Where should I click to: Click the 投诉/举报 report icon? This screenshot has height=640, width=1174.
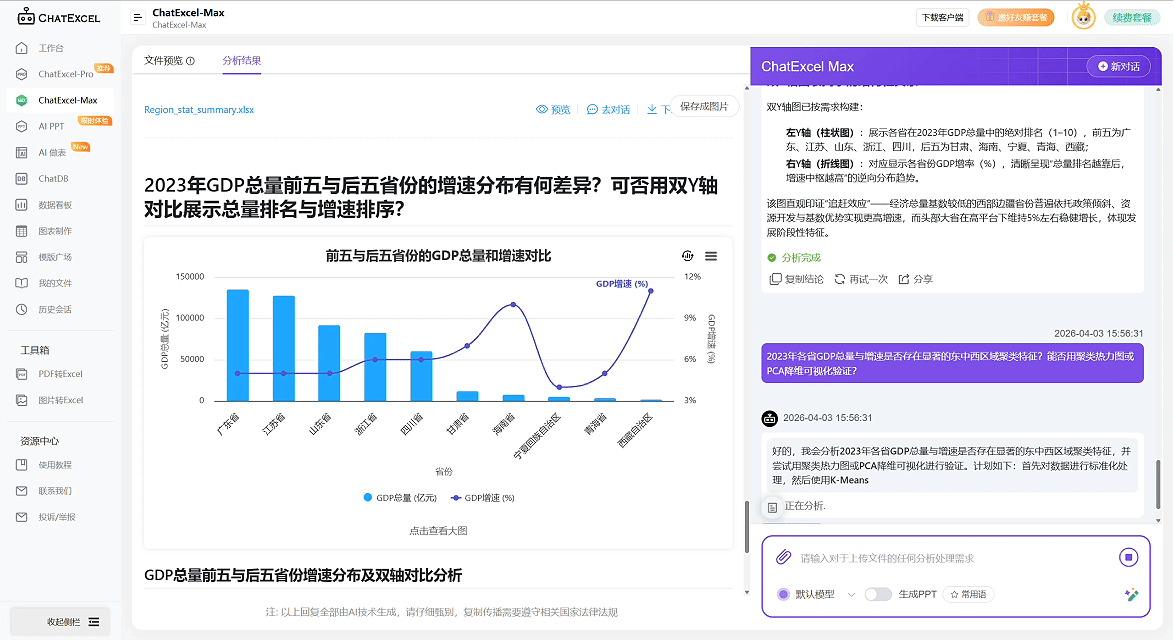tap(22, 517)
